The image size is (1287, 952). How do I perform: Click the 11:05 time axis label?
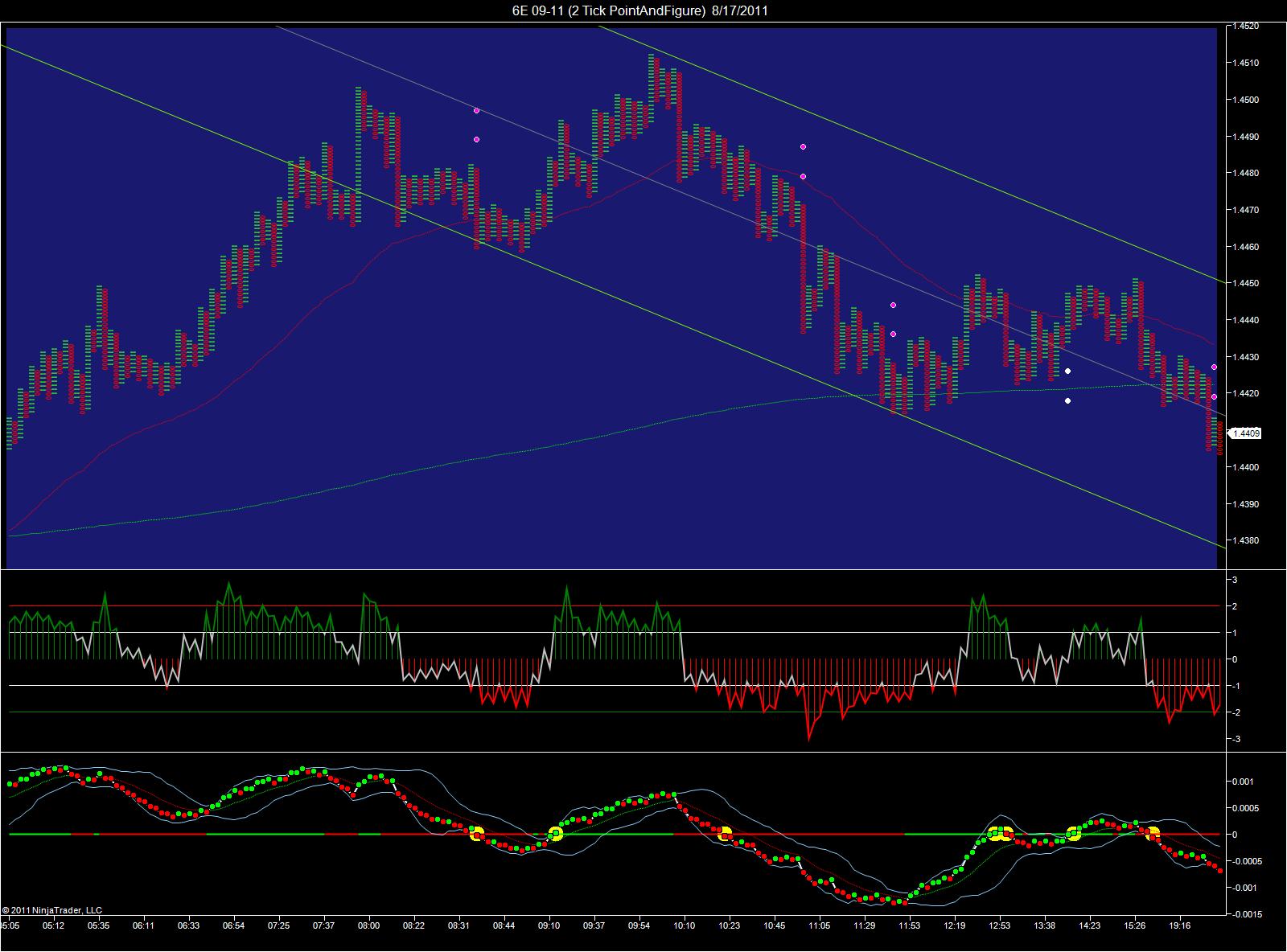[819, 925]
